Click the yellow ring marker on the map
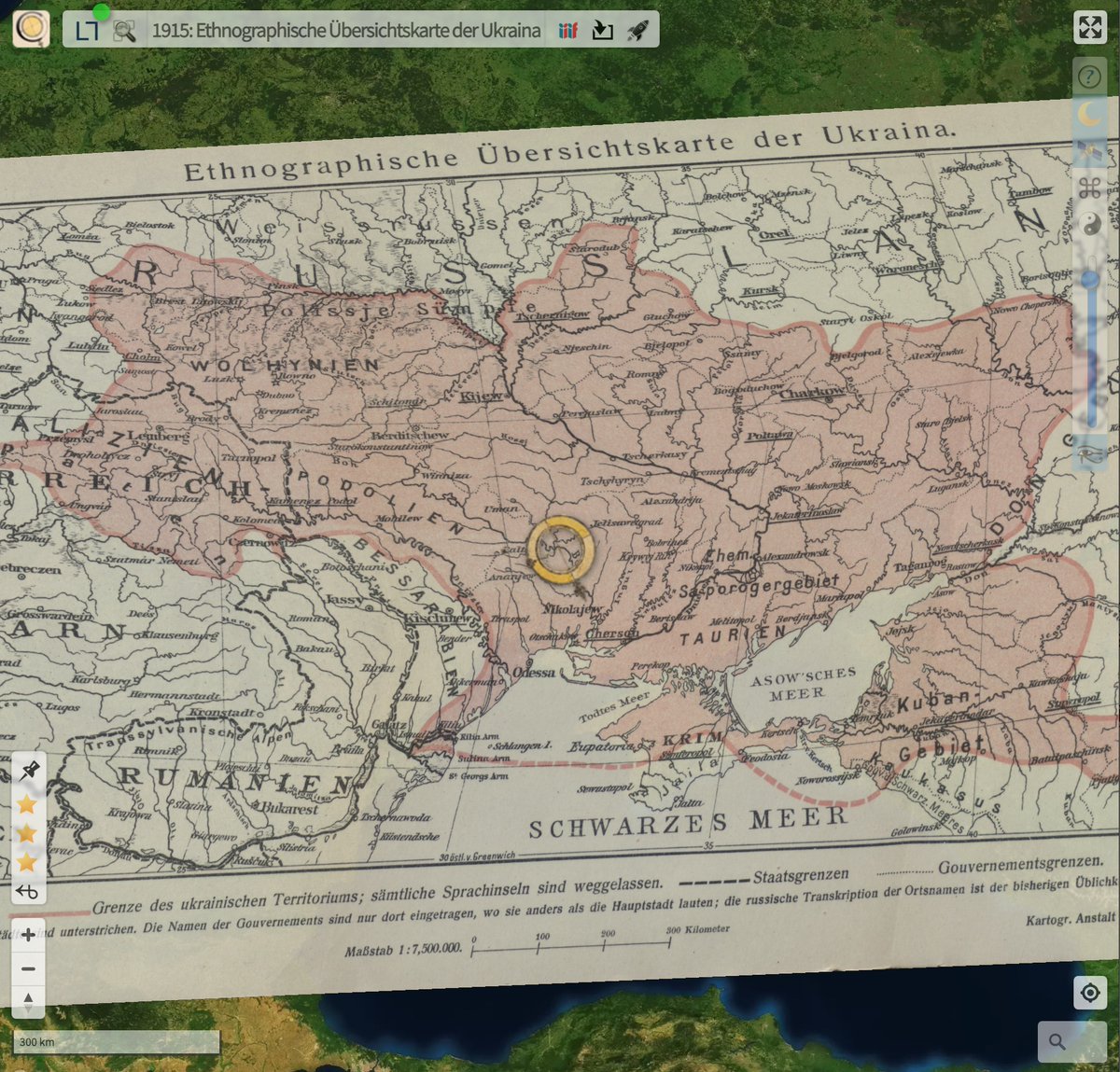 click(560, 550)
